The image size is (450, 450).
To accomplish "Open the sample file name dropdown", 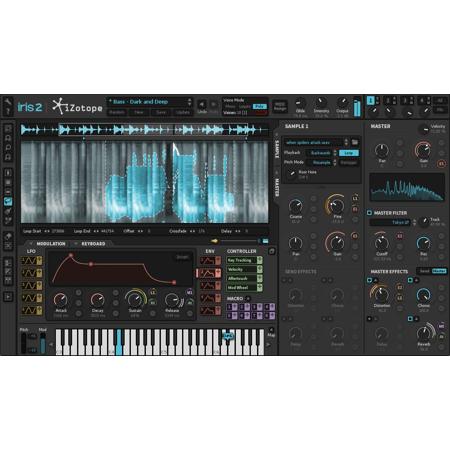I will click(313, 142).
